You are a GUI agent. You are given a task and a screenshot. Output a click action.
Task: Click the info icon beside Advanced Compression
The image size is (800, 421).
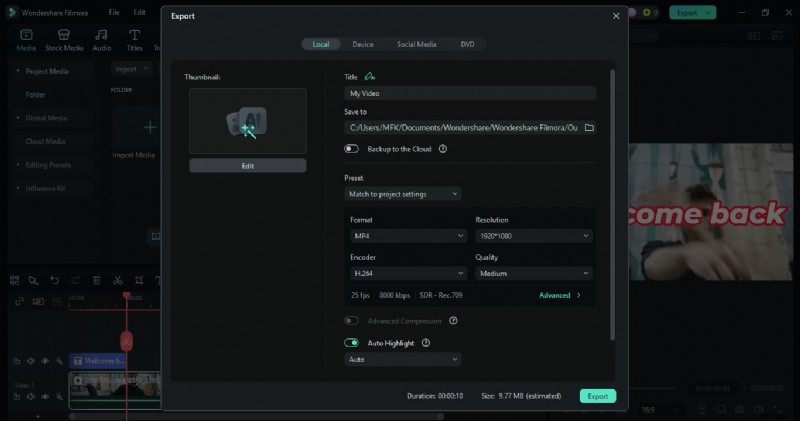(x=453, y=321)
